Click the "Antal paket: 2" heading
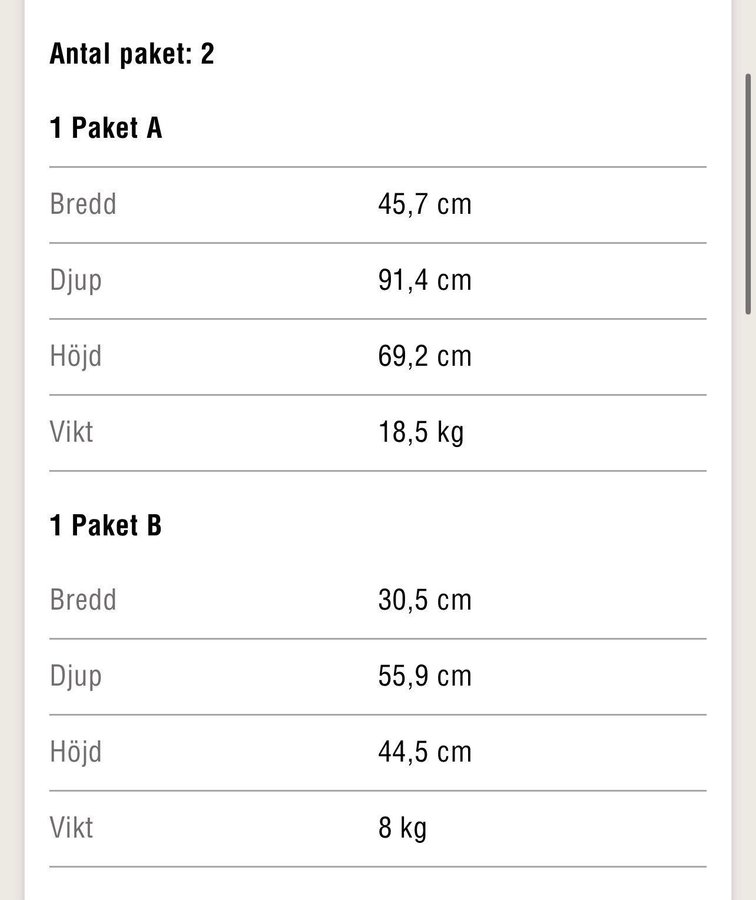Screen dimensions: 756x900 coord(132,53)
